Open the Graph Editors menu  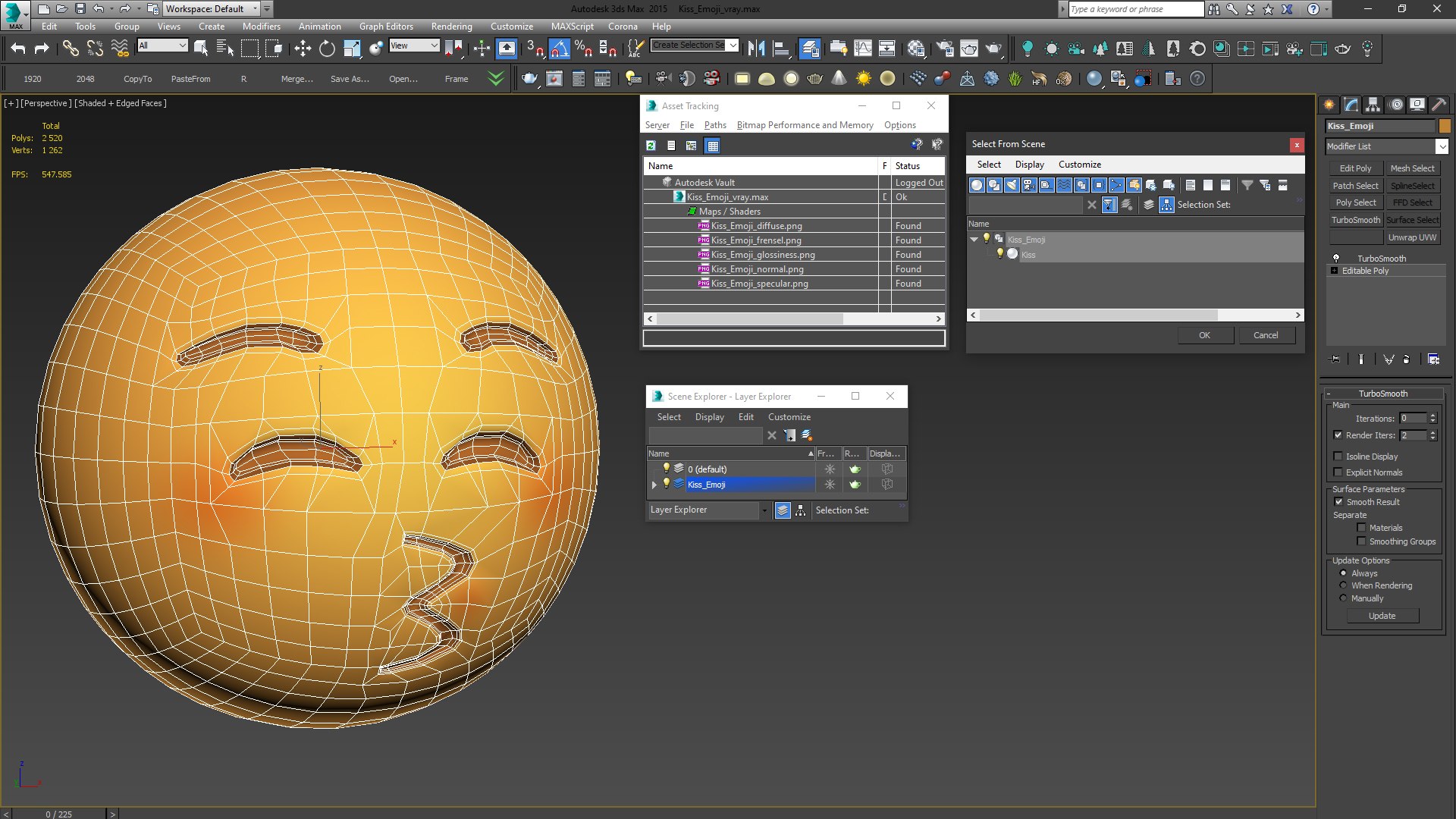pyautogui.click(x=386, y=27)
